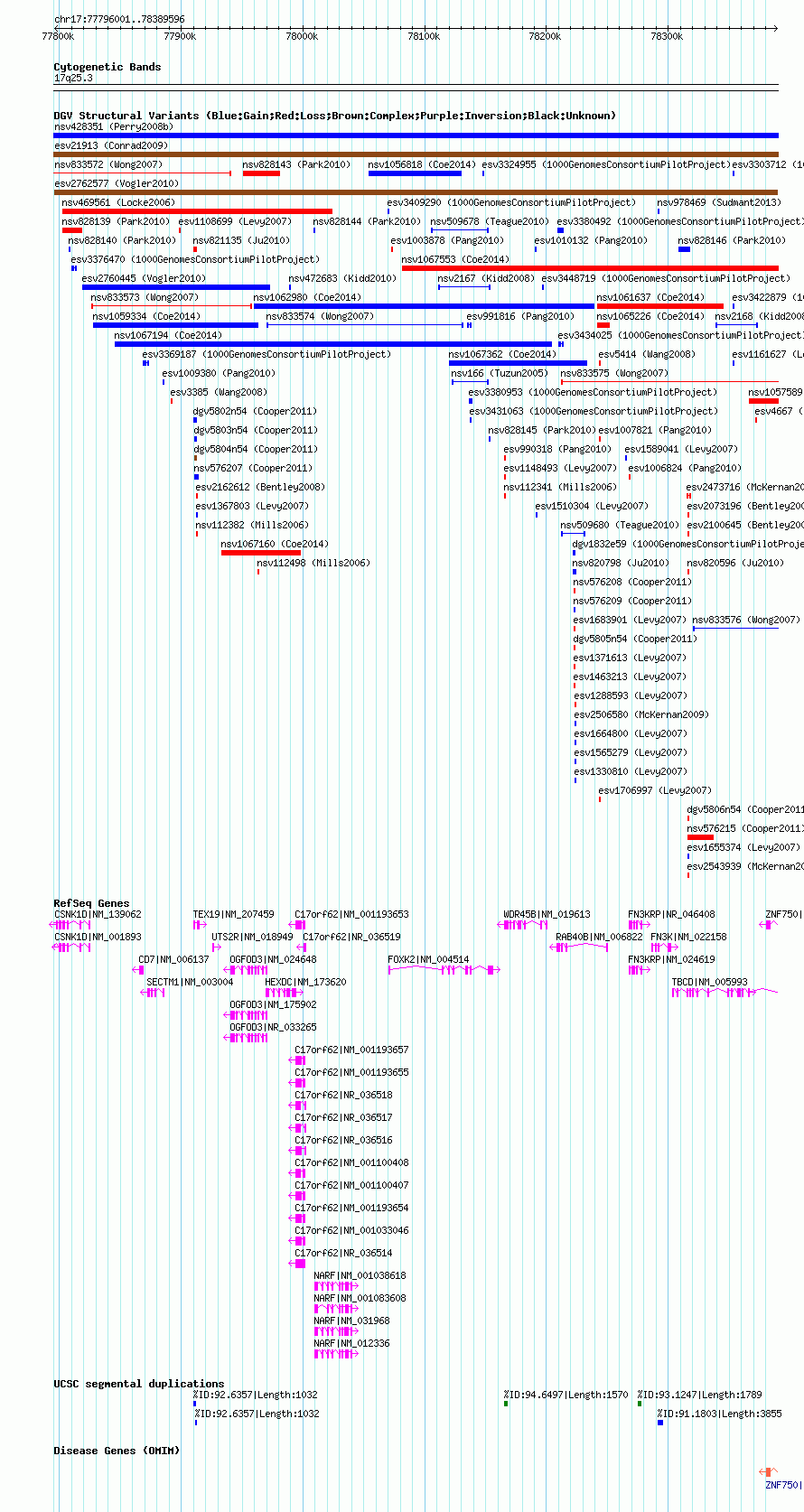Click the UCSC segmental duplications track title
Screen dimensions: 804x1512
click(x=138, y=1384)
